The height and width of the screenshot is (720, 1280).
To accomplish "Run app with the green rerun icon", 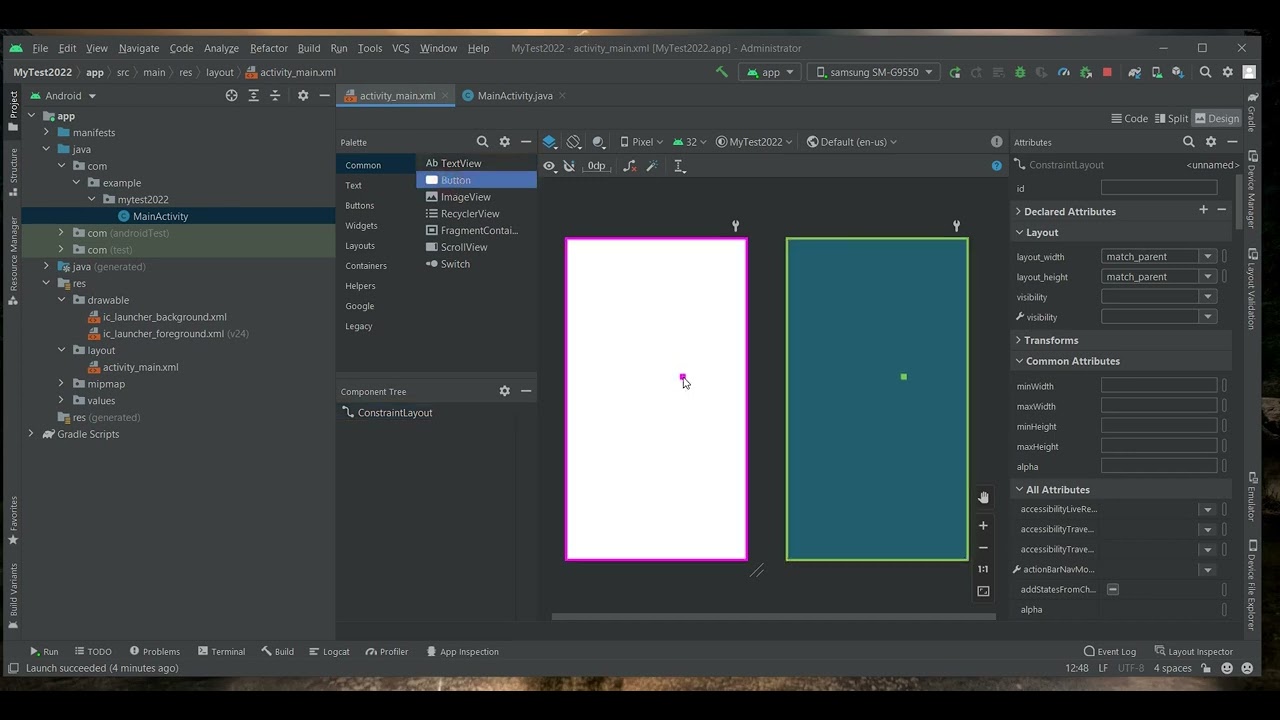I will pyautogui.click(x=955, y=72).
